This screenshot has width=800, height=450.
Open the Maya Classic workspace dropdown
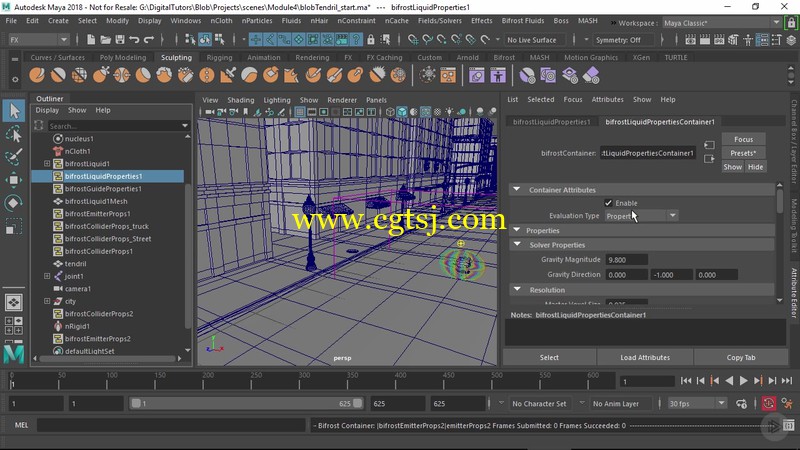click(721, 23)
